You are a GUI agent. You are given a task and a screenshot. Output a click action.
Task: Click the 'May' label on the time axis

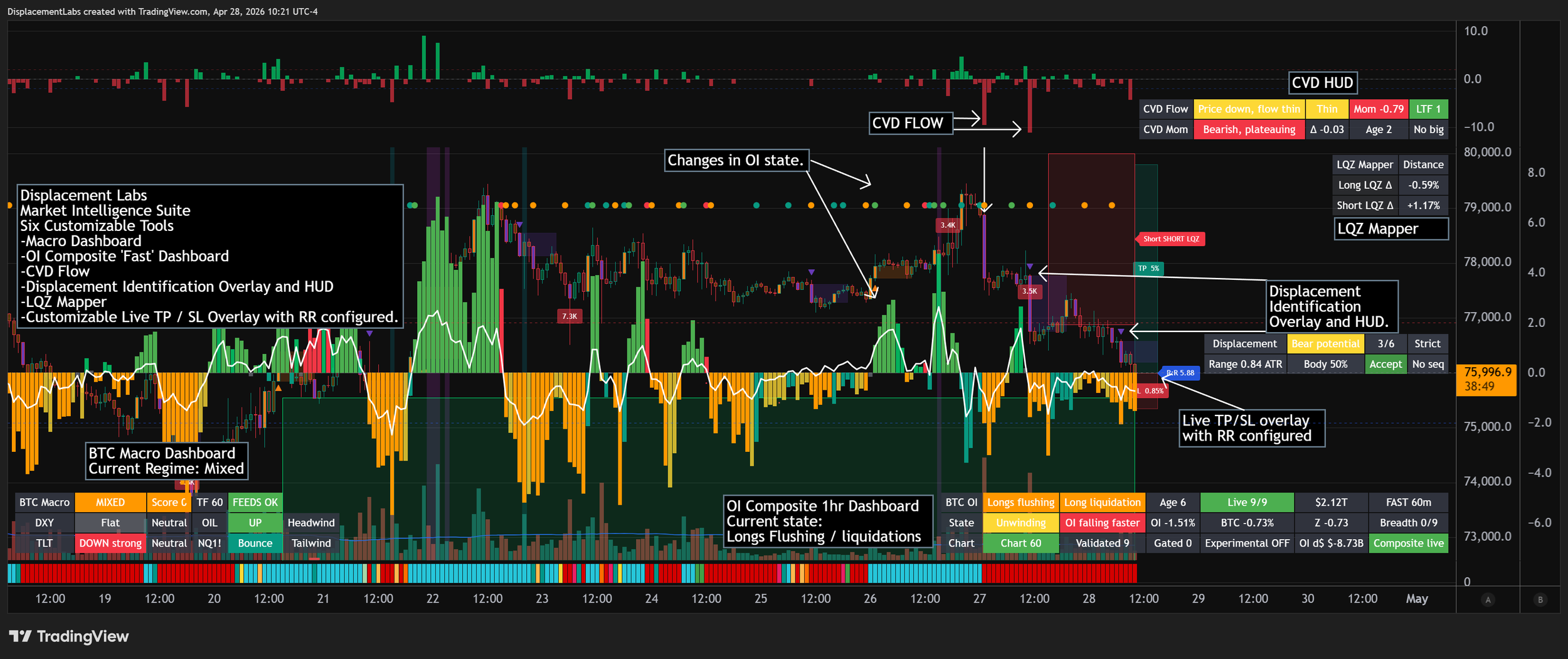(1417, 599)
